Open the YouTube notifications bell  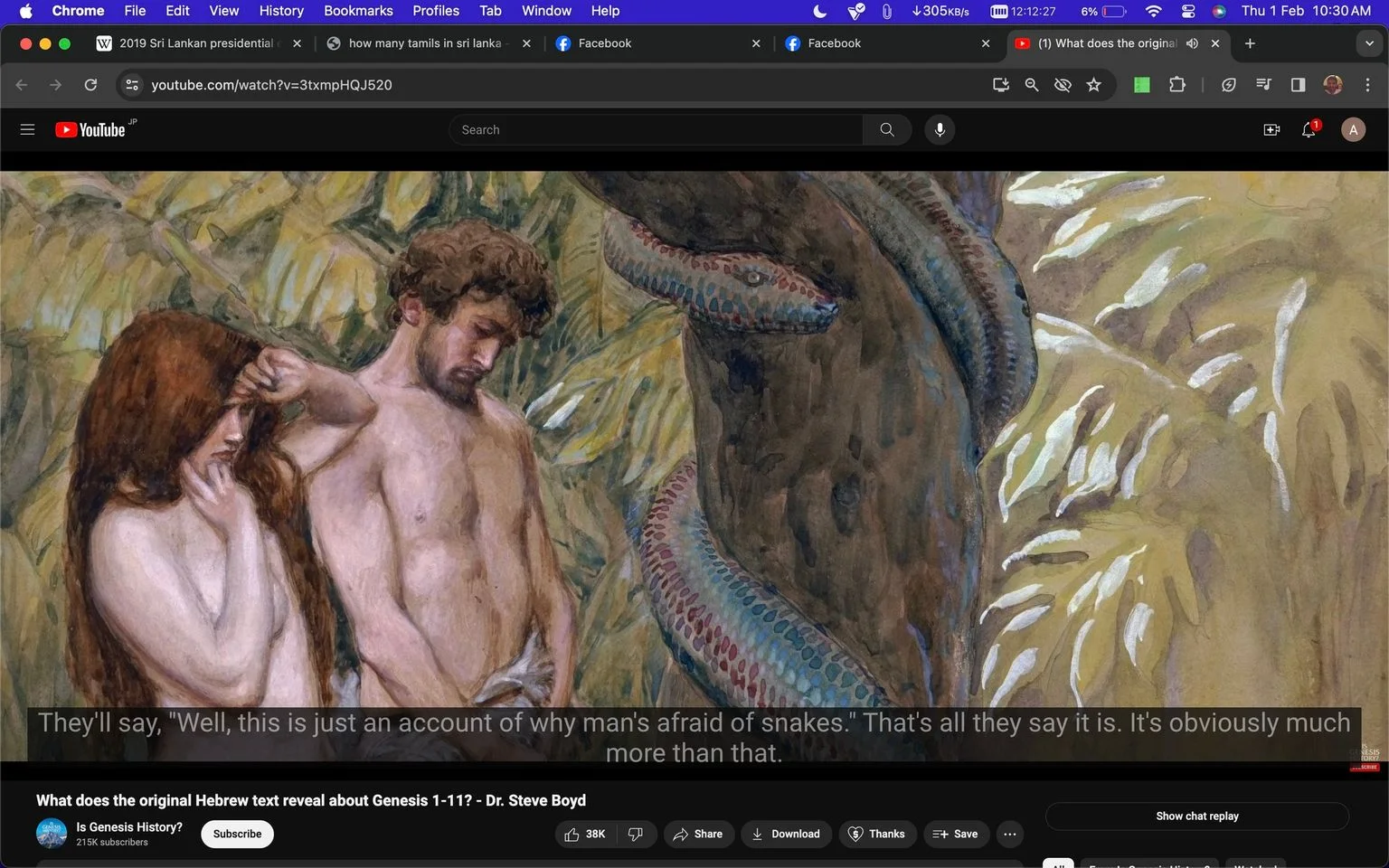point(1309,129)
